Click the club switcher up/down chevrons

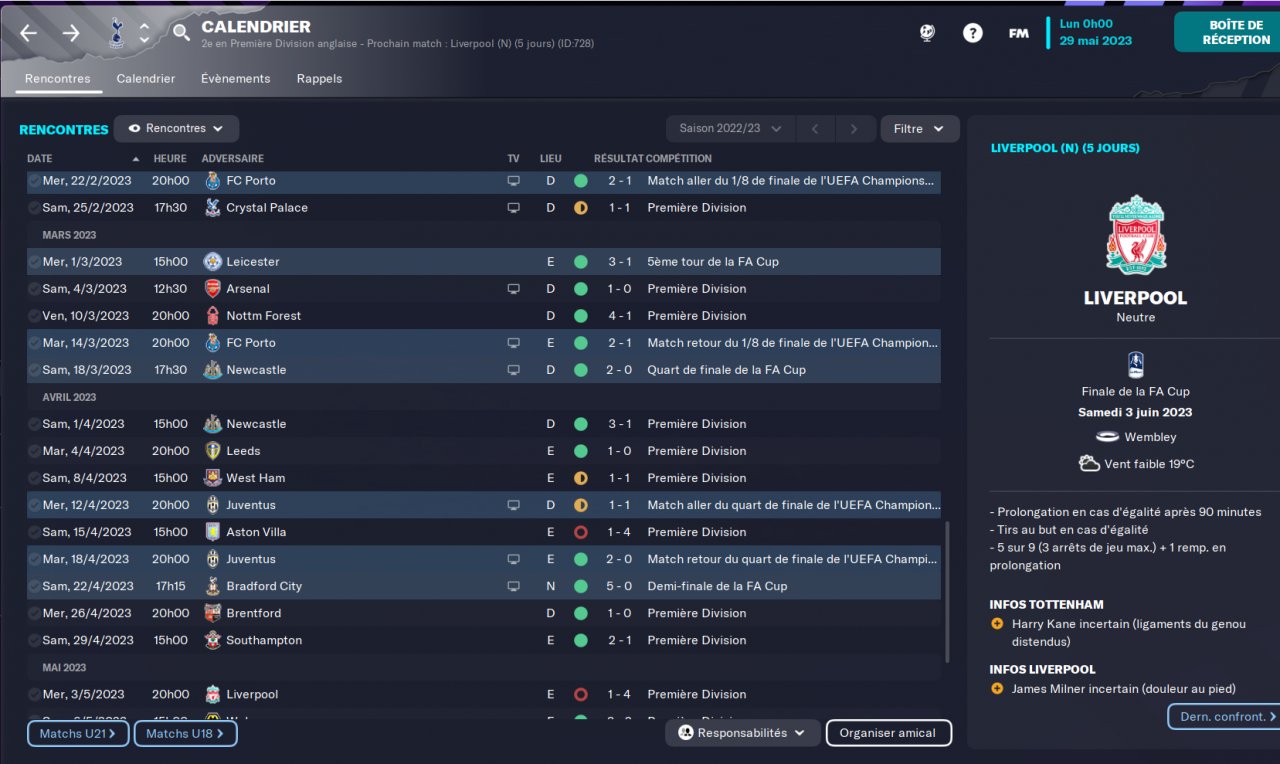[x=144, y=33]
